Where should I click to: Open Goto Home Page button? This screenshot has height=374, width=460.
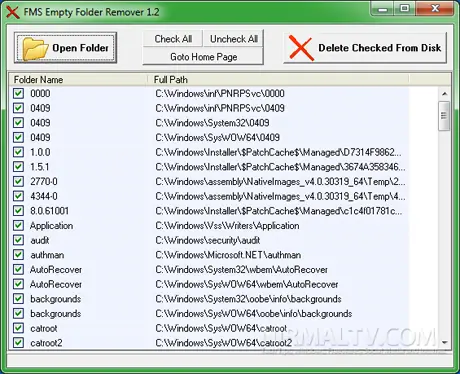click(203, 57)
